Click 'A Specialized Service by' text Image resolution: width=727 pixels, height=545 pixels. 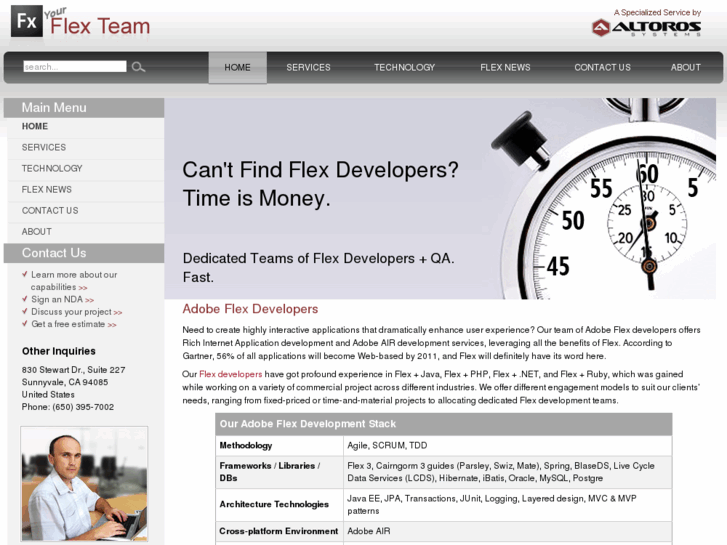tap(657, 13)
